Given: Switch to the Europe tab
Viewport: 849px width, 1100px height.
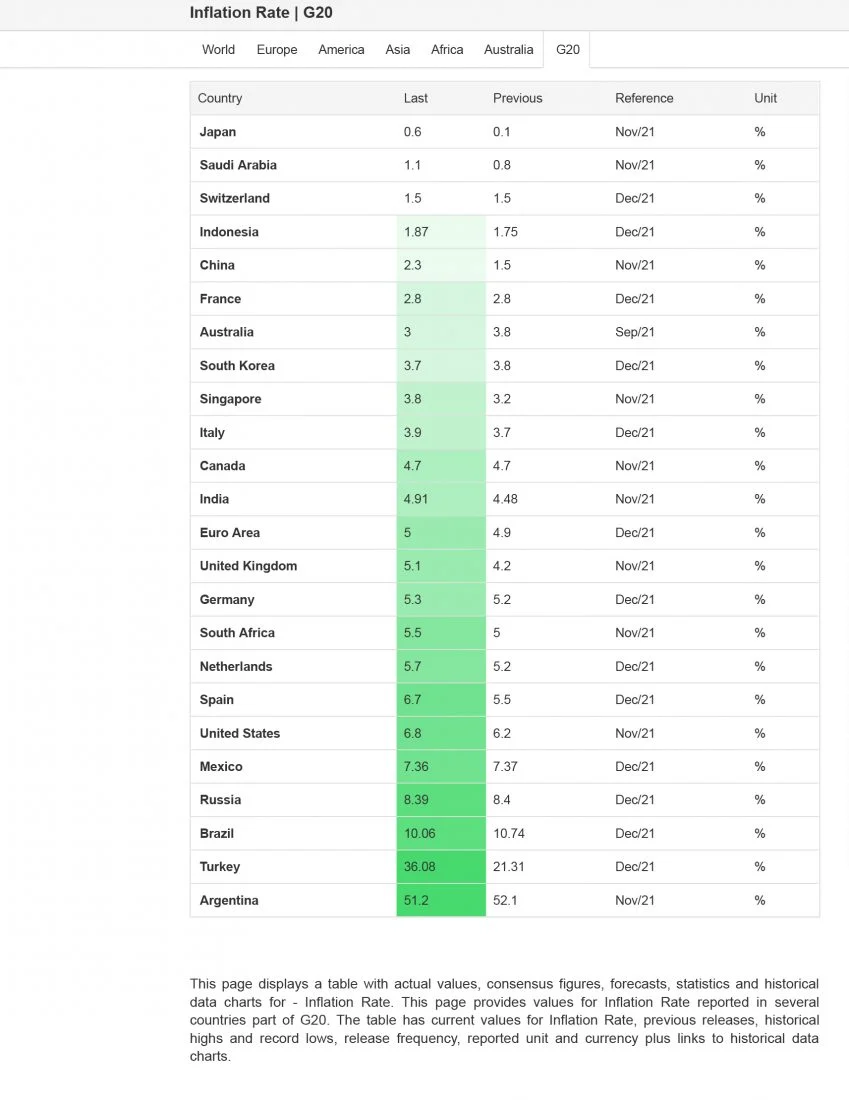Looking at the screenshot, I should (x=277, y=49).
